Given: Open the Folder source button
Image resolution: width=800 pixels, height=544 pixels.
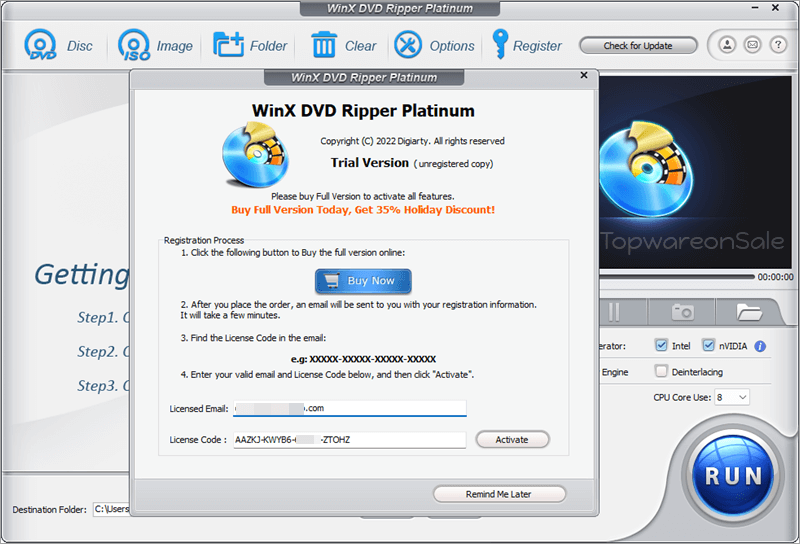Looking at the screenshot, I should (228, 45).
